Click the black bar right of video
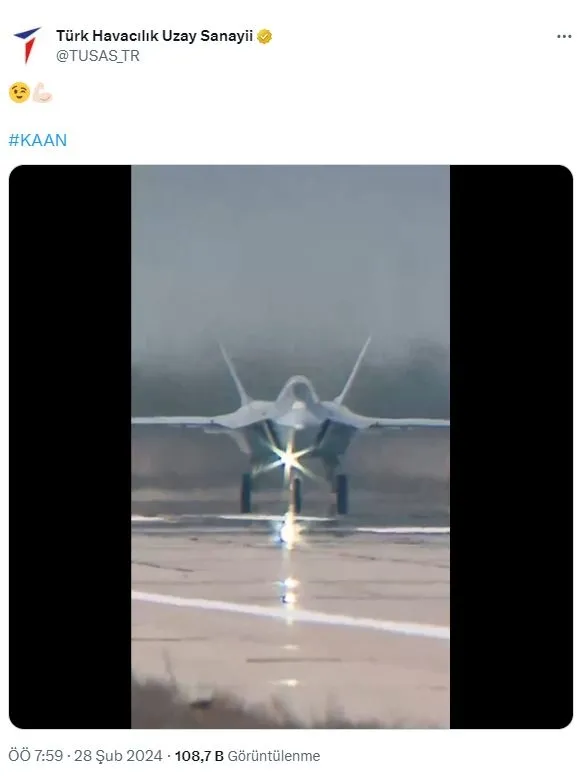 [x=511, y=446]
